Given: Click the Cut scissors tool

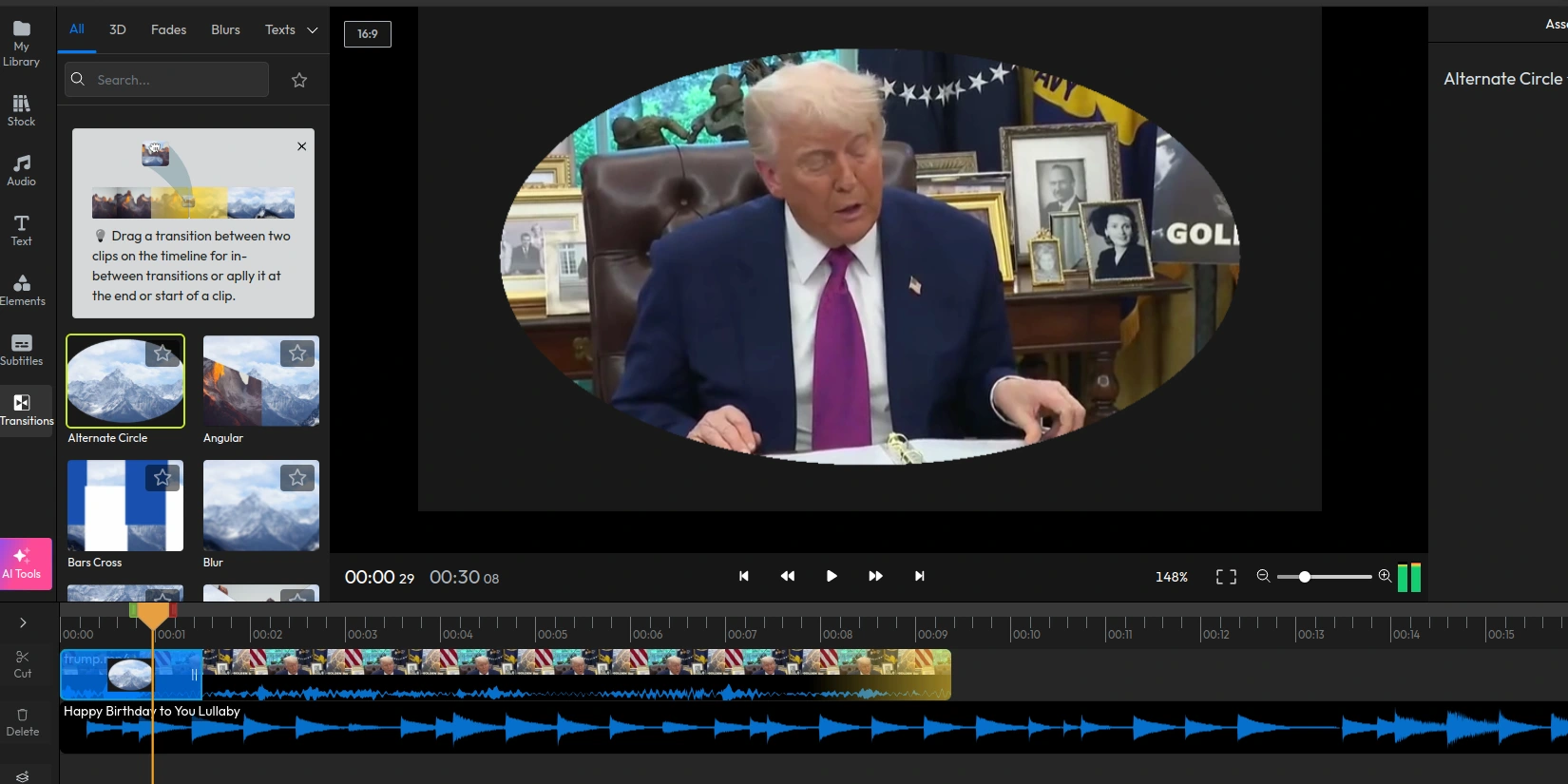Looking at the screenshot, I should 23,663.
